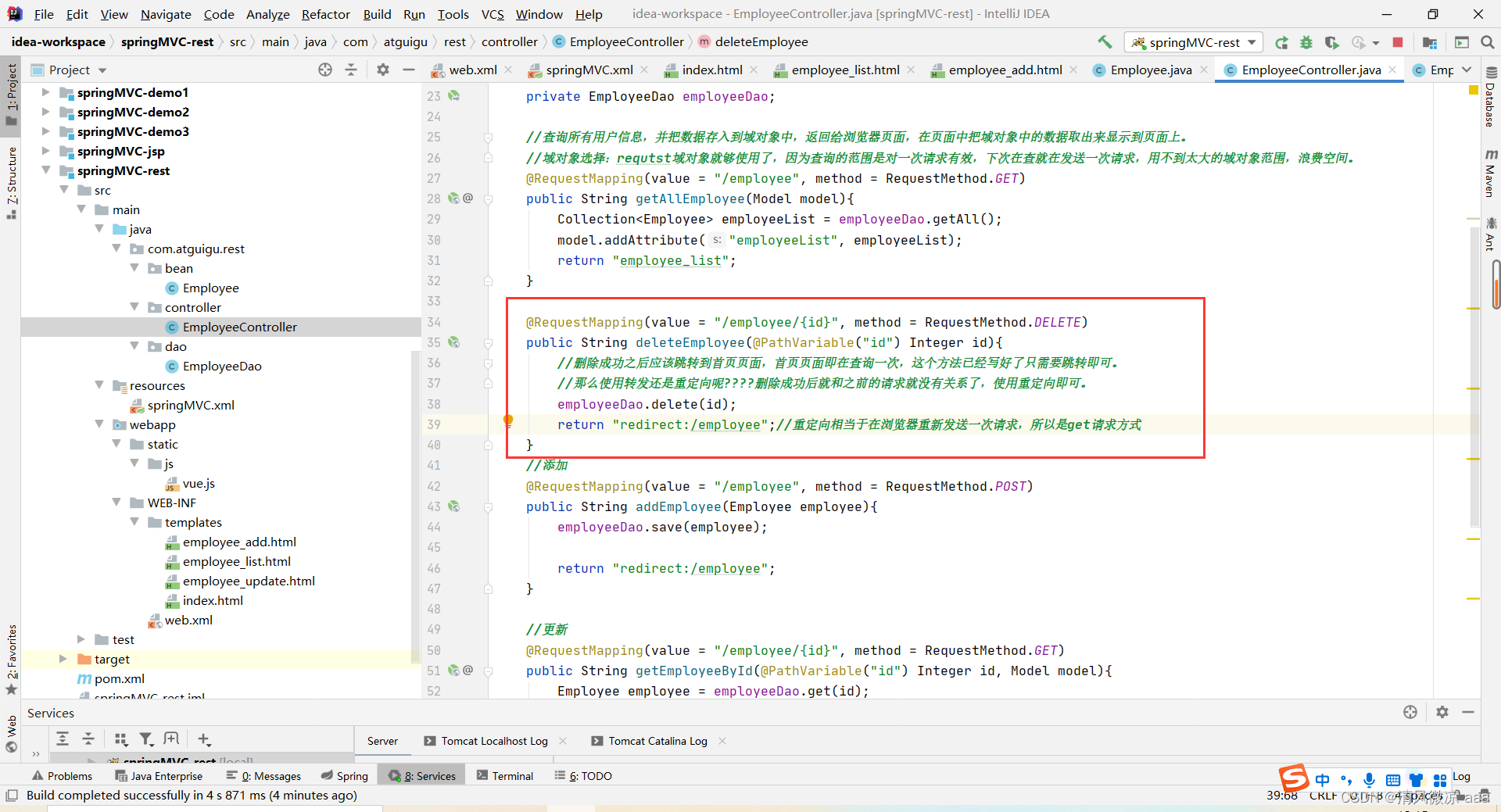
Task: Open the Services filter icon
Action: (x=146, y=739)
